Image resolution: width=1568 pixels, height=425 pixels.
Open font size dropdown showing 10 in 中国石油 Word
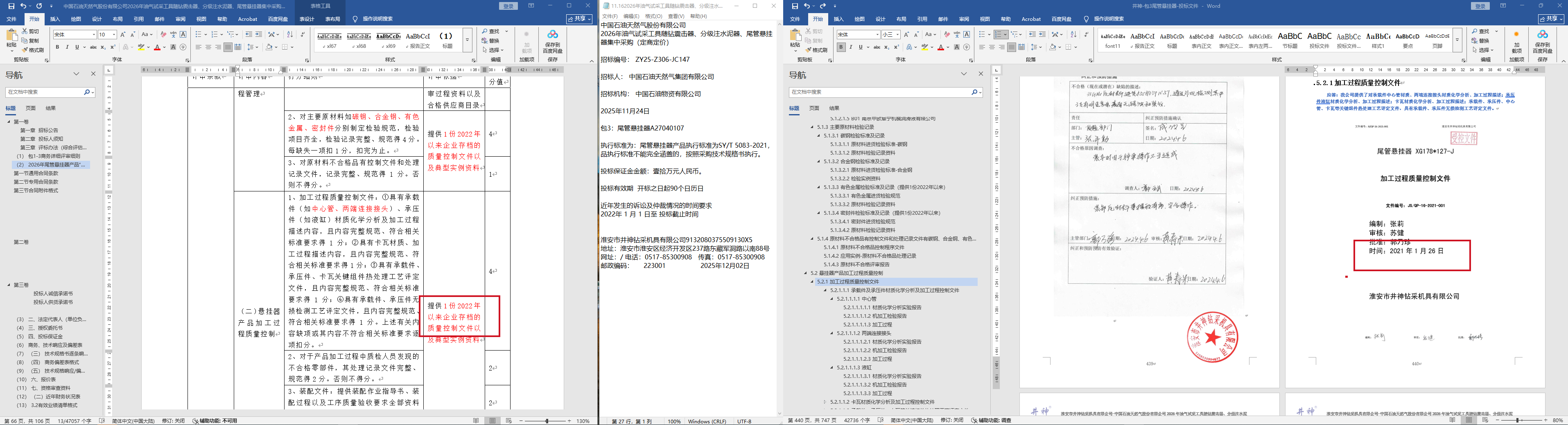(x=114, y=35)
